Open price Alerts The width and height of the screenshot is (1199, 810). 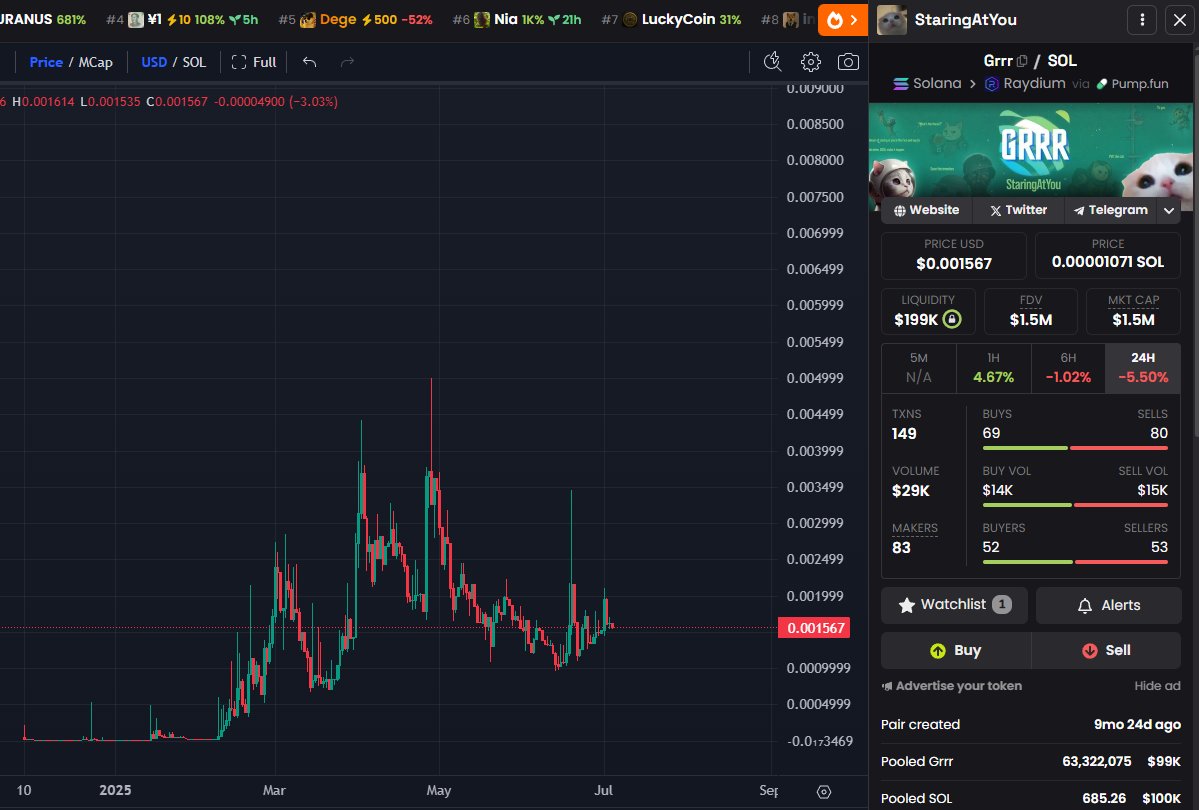pyautogui.click(x=1109, y=605)
